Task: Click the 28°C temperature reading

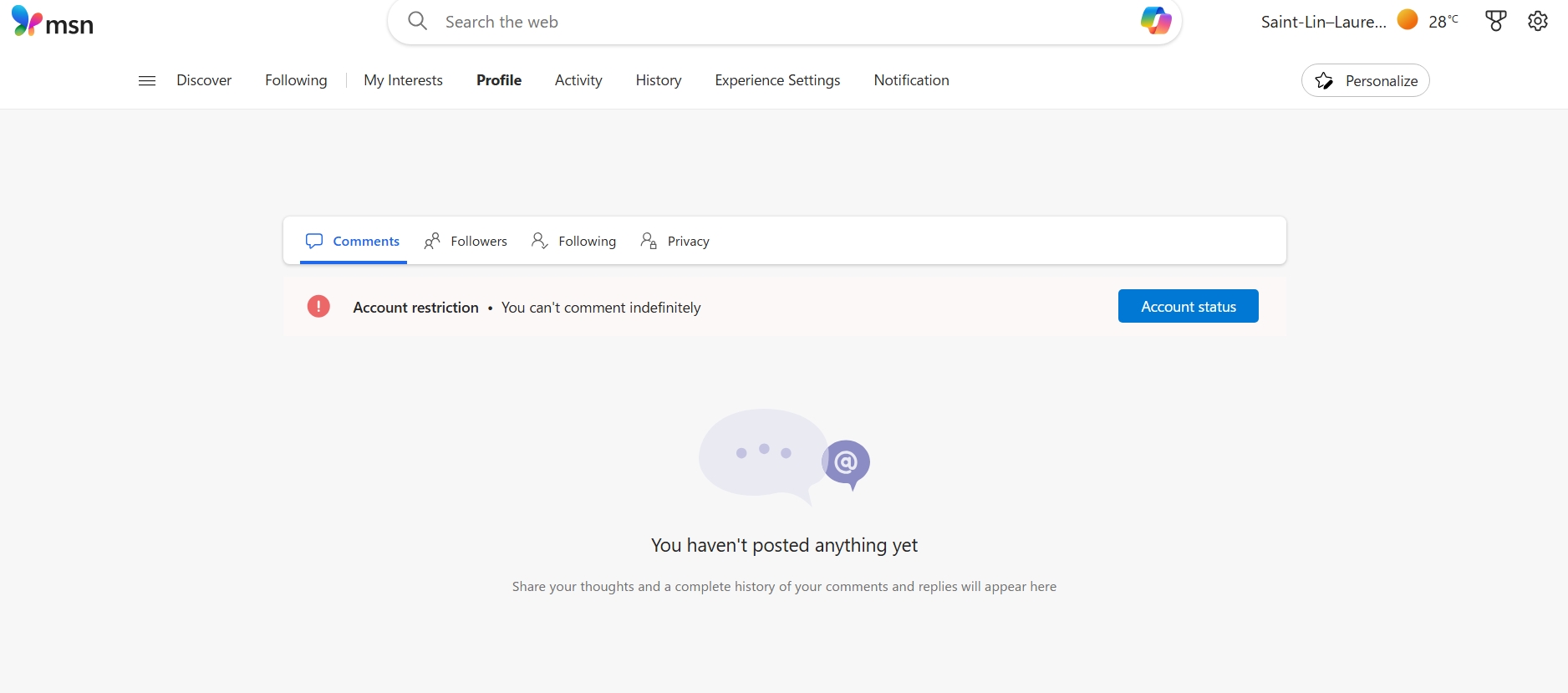Action: [x=1443, y=21]
